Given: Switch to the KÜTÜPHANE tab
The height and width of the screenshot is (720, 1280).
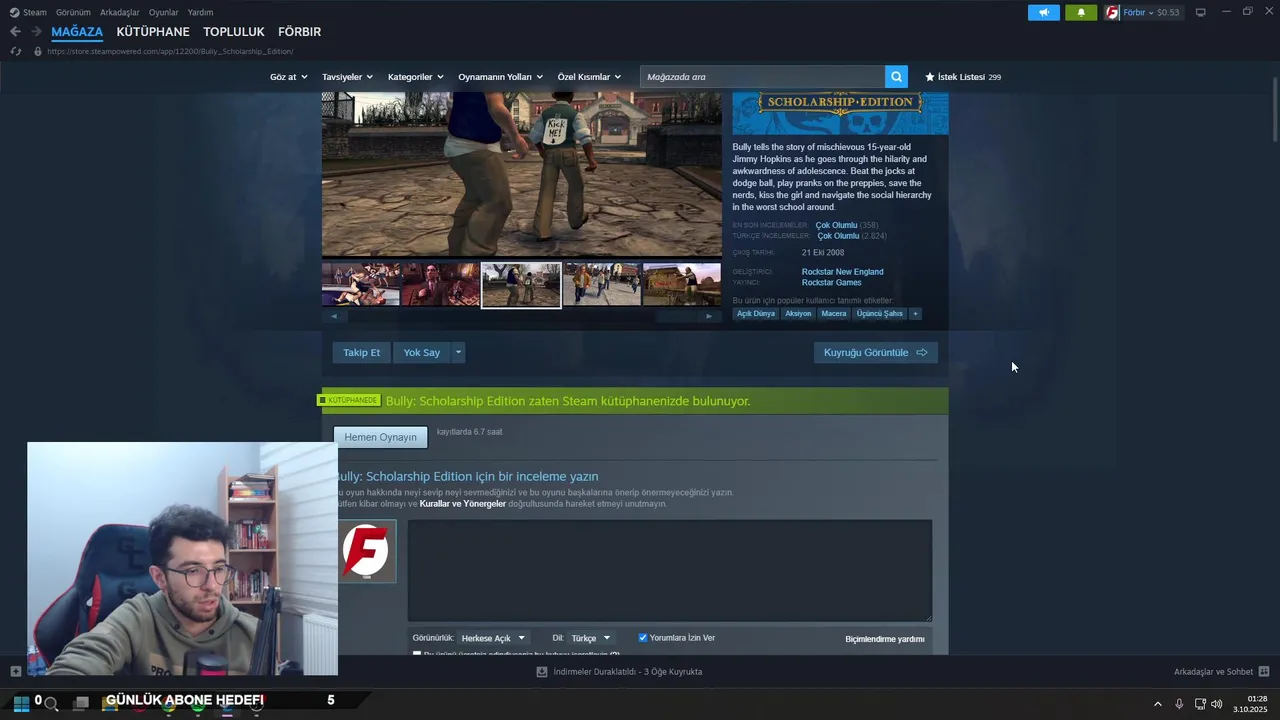Looking at the screenshot, I should pyautogui.click(x=153, y=32).
